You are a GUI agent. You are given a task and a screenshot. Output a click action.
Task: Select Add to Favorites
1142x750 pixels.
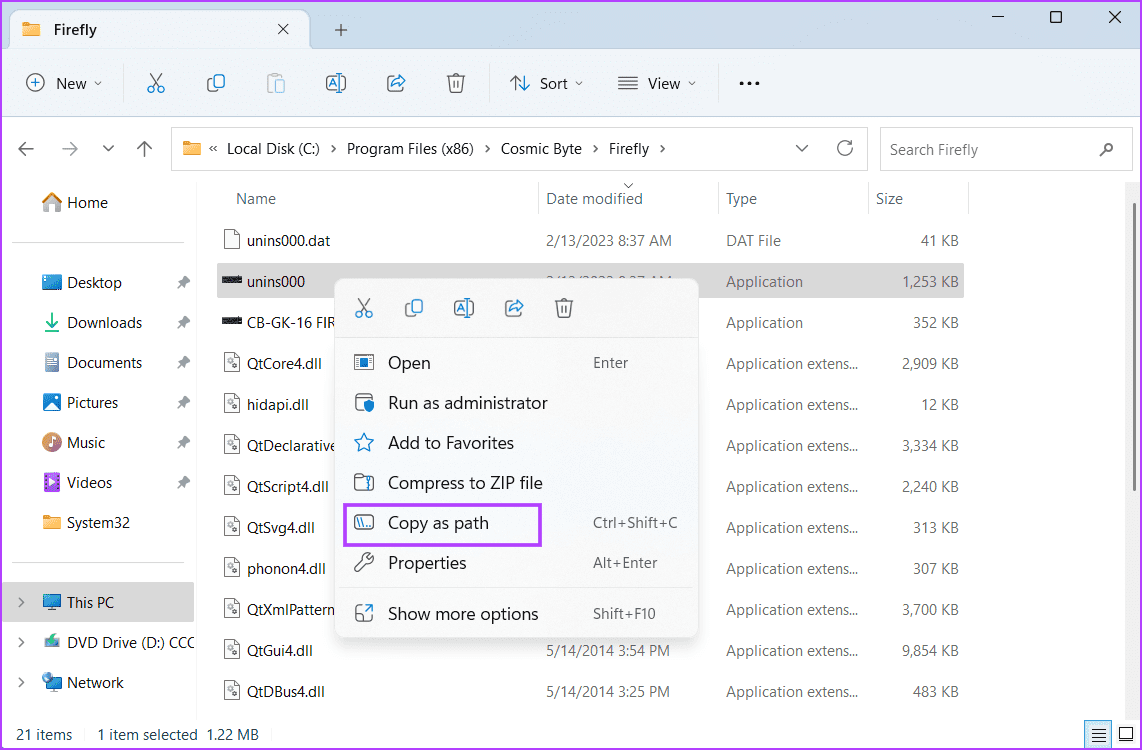pyautogui.click(x=516, y=443)
